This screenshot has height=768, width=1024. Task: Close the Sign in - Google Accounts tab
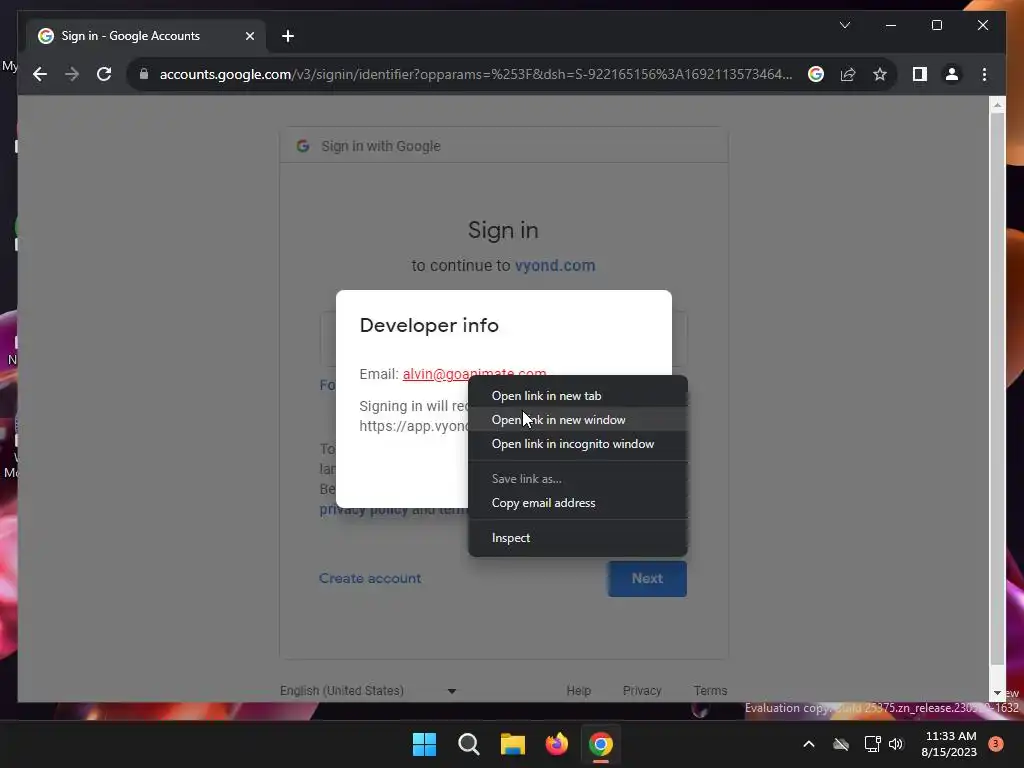(x=249, y=36)
